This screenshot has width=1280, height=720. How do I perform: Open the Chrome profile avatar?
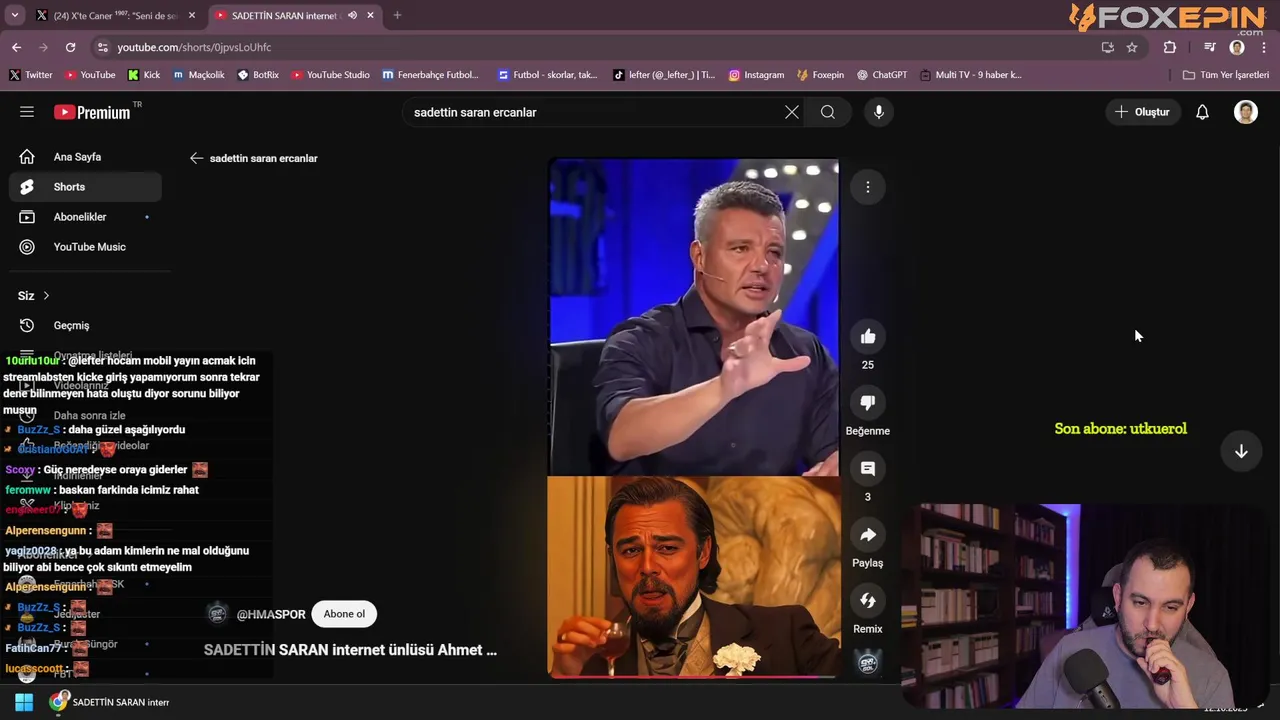coord(1237,47)
